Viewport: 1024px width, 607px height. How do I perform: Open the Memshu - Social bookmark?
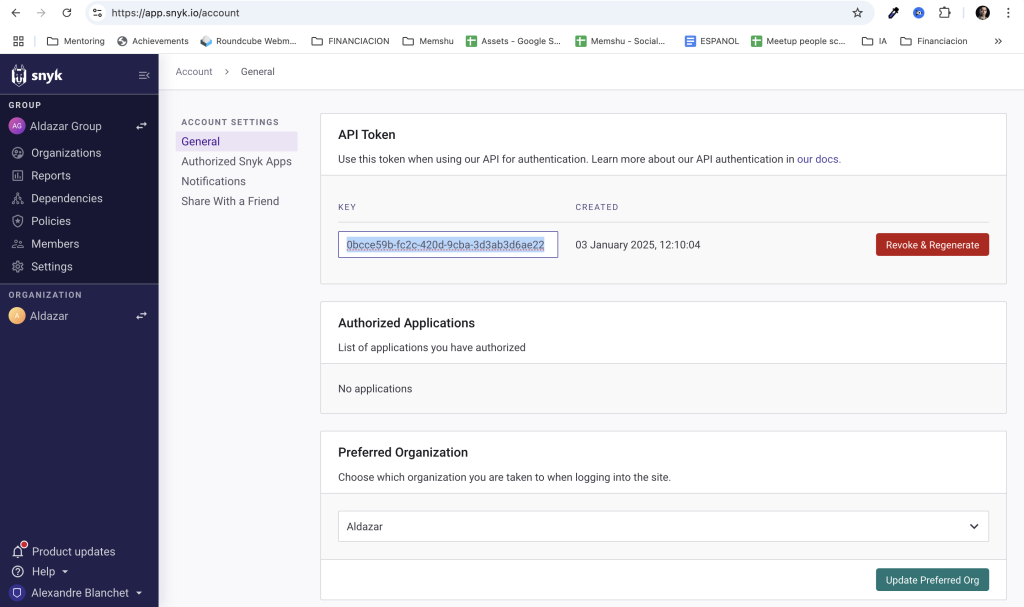[620, 41]
